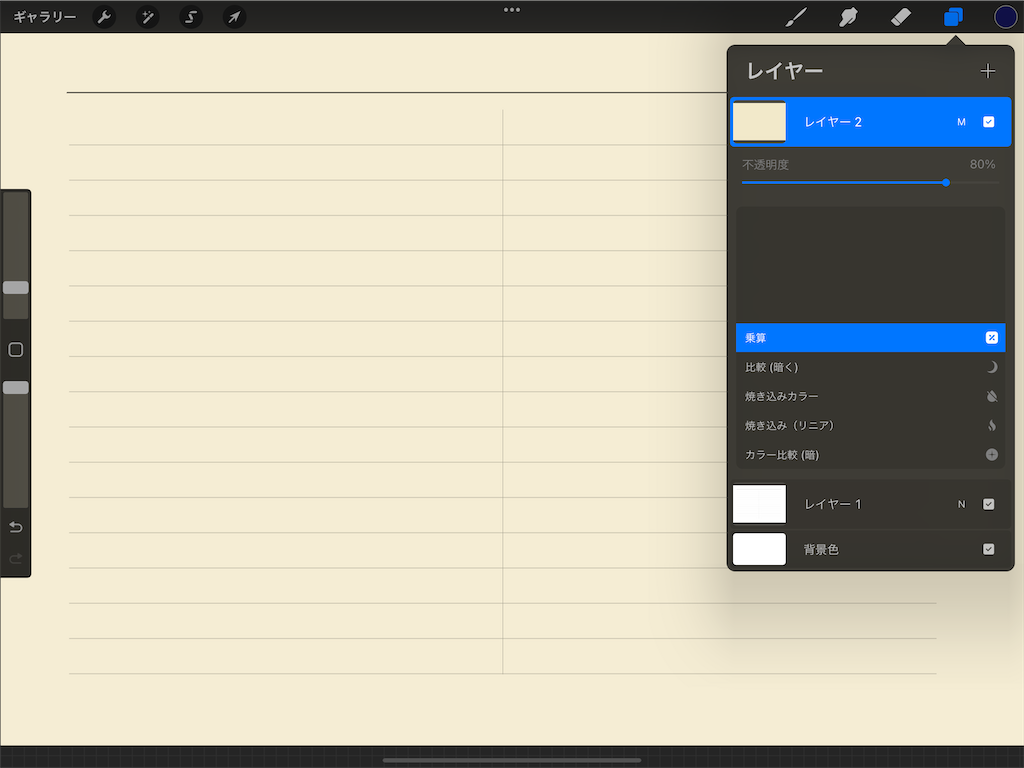Choose 焼き込みカラー blend mode
Viewport: 1024px width, 768px height.
coord(870,396)
